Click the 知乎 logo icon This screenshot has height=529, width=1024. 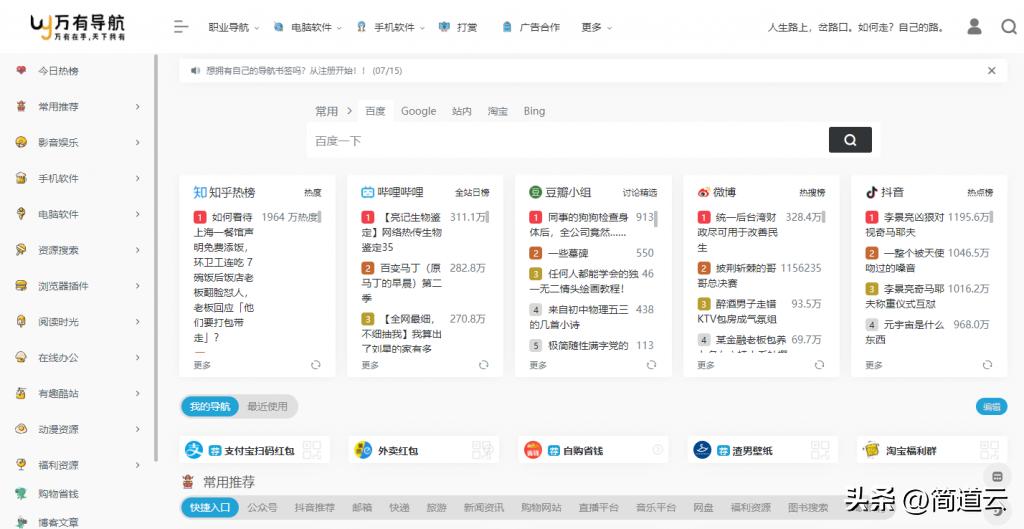click(x=200, y=192)
